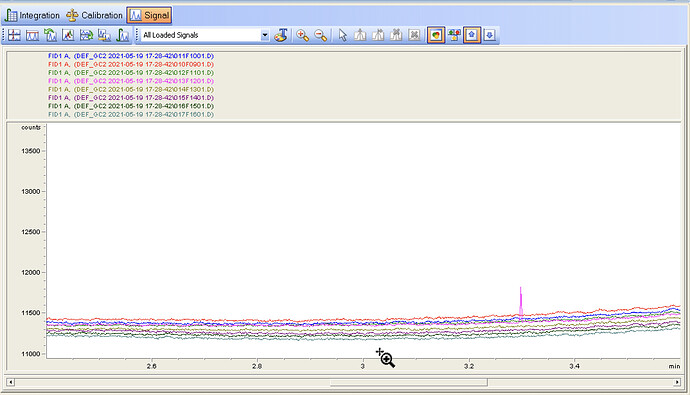Screen dimensions: 690x395
Task: Click the zoom out magnifier icon
Action: coord(320,35)
